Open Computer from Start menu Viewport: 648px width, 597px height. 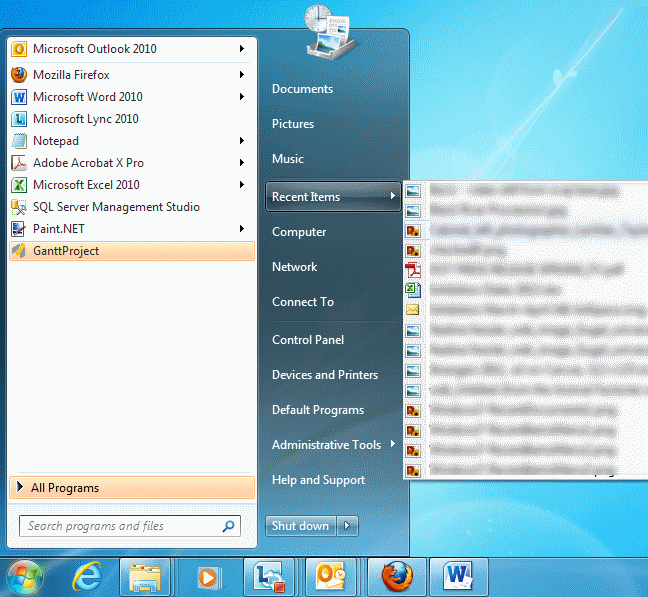tap(299, 232)
